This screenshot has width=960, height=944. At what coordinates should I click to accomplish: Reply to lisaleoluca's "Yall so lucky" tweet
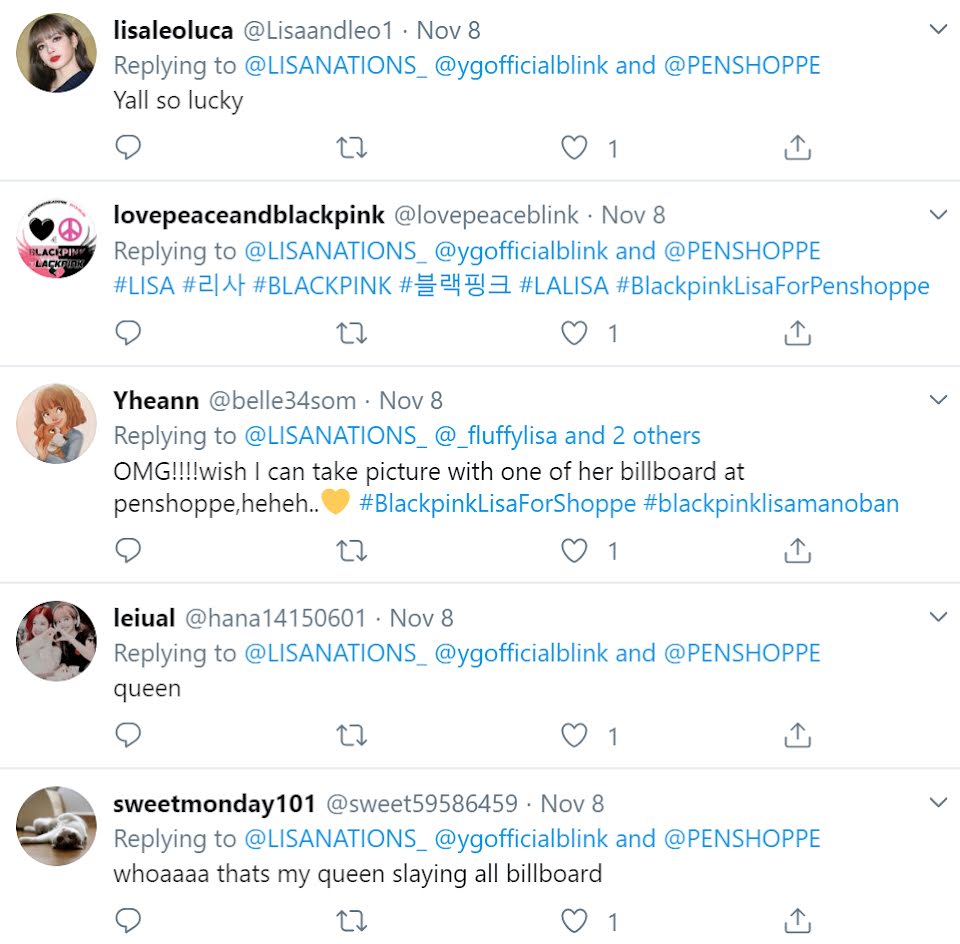pos(128,148)
